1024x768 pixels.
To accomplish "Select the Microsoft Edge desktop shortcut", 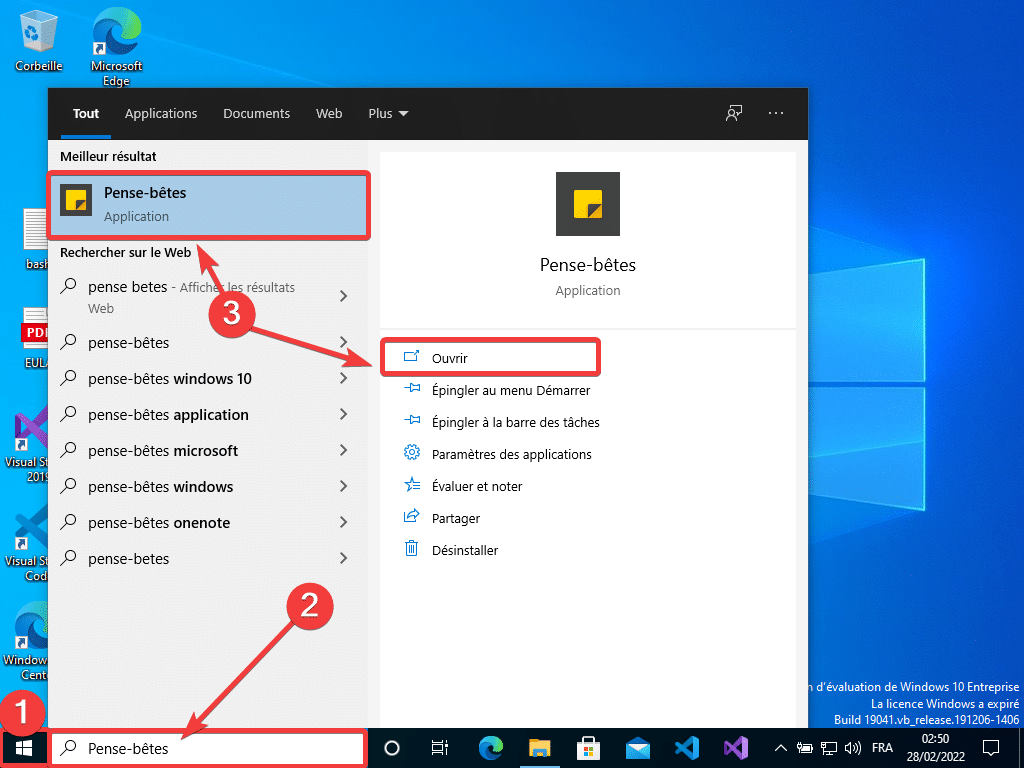I will point(116,47).
